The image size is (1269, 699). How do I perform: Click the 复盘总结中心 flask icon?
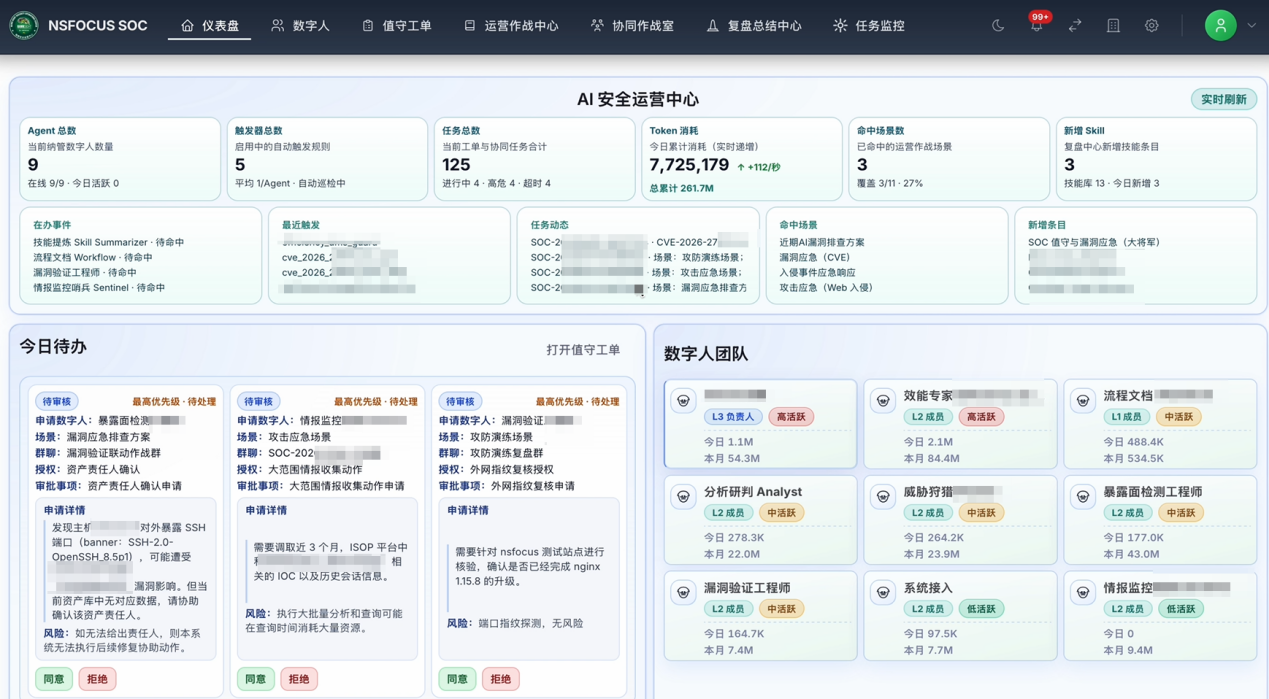[713, 26]
